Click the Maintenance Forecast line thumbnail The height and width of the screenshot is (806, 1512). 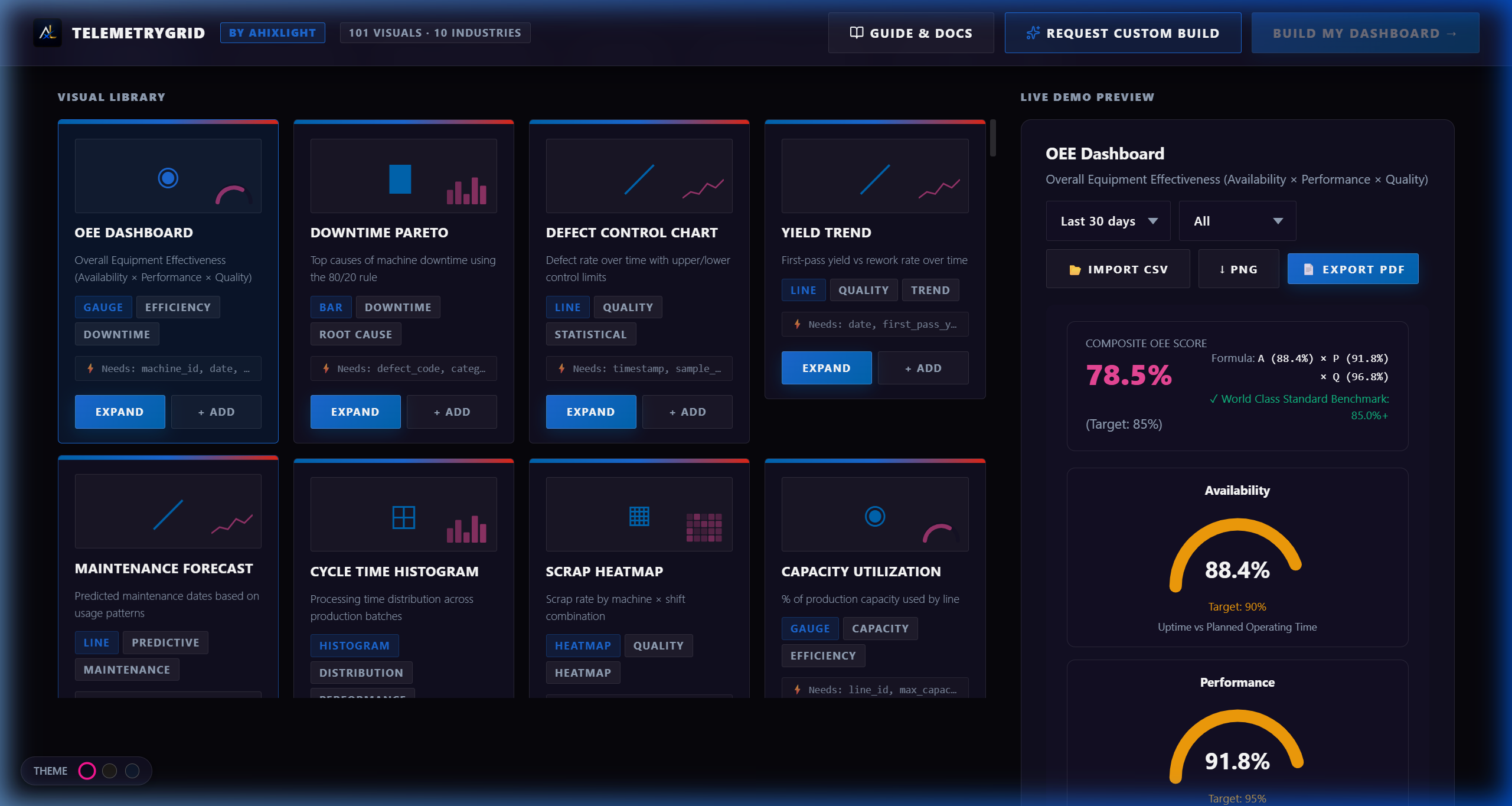coord(168,511)
